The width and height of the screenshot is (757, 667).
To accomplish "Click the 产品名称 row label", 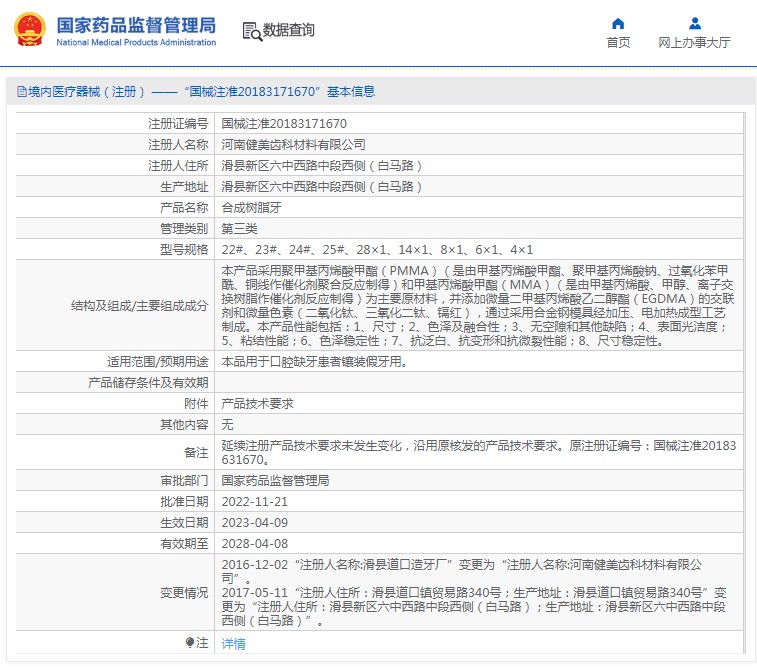I will point(184,208).
